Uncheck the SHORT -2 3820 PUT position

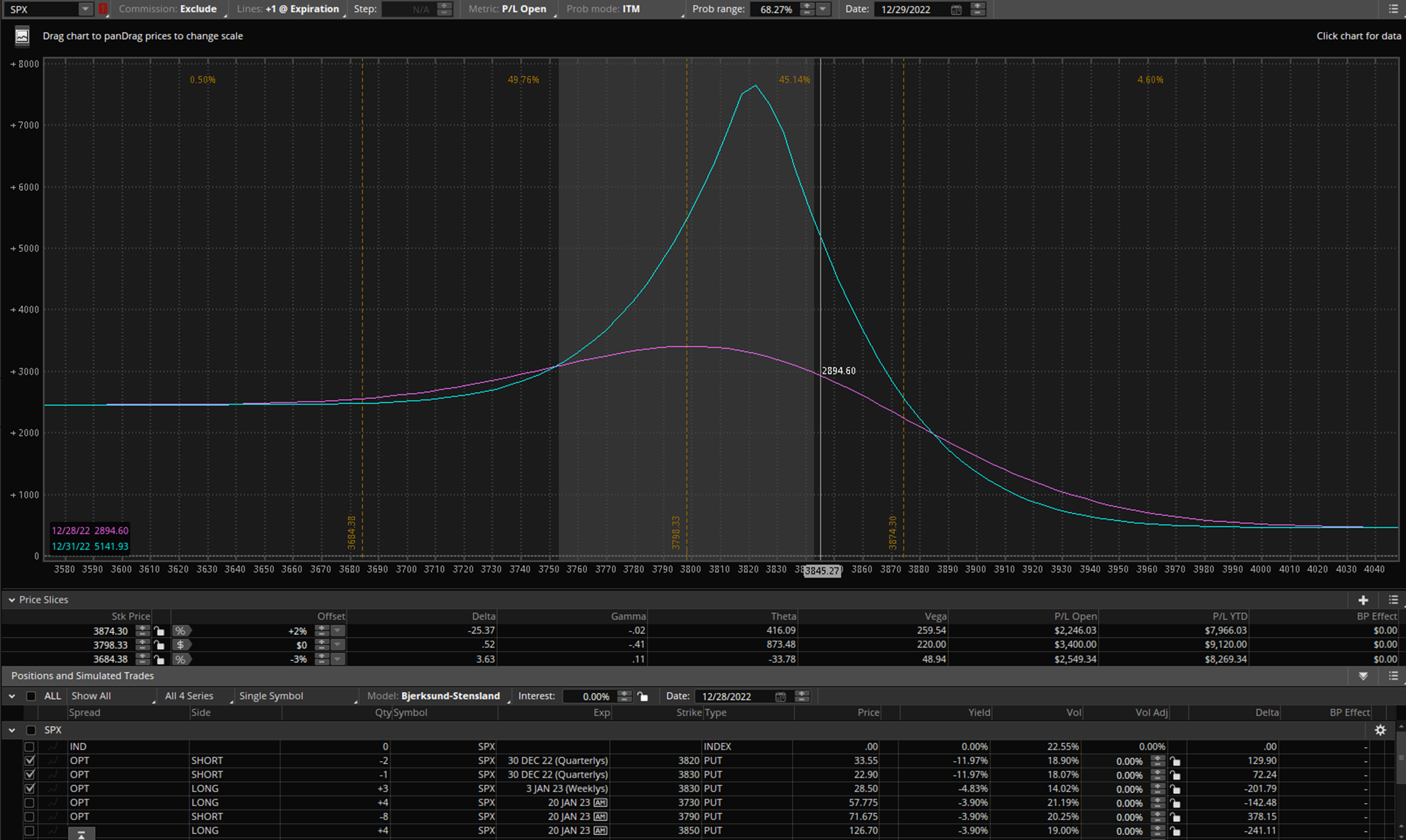coord(30,761)
